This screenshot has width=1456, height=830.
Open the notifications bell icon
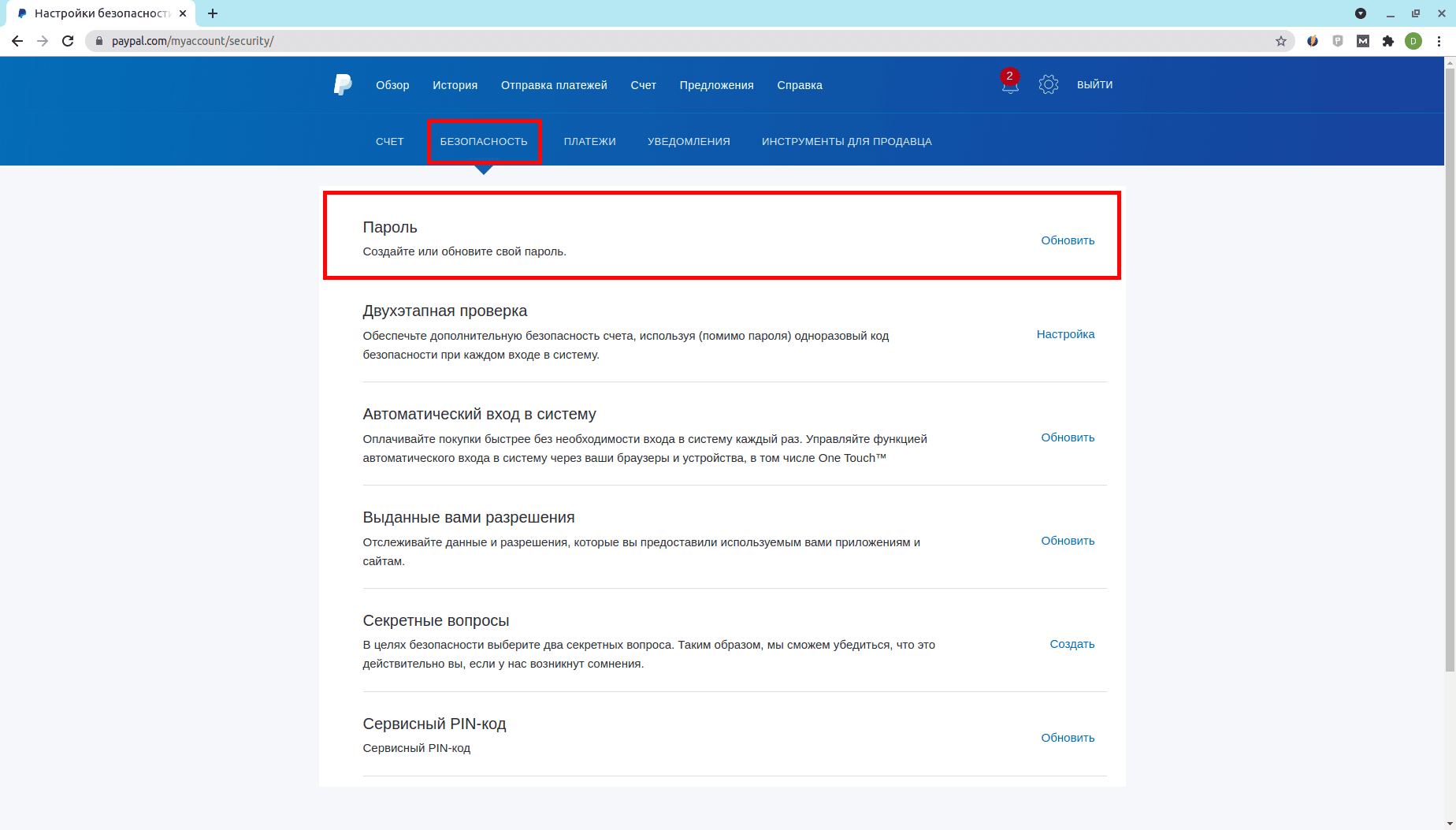click(x=1010, y=85)
